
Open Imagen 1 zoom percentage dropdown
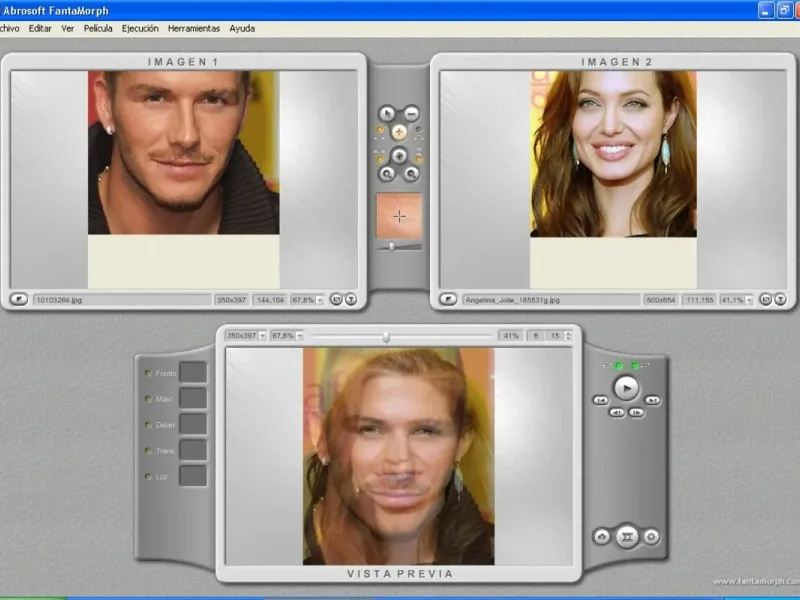pos(320,299)
